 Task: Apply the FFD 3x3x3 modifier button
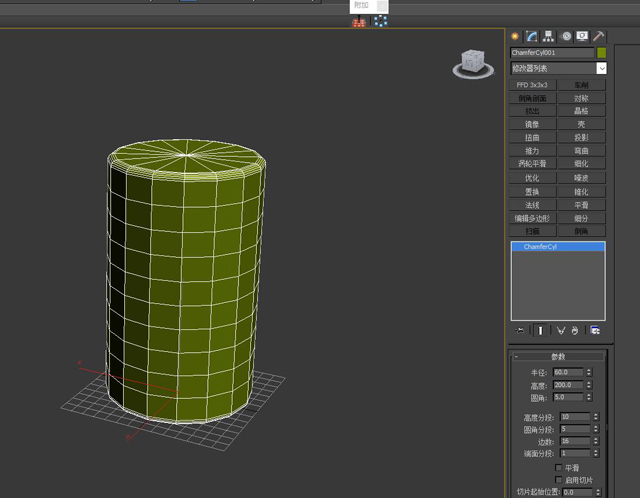(532, 85)
